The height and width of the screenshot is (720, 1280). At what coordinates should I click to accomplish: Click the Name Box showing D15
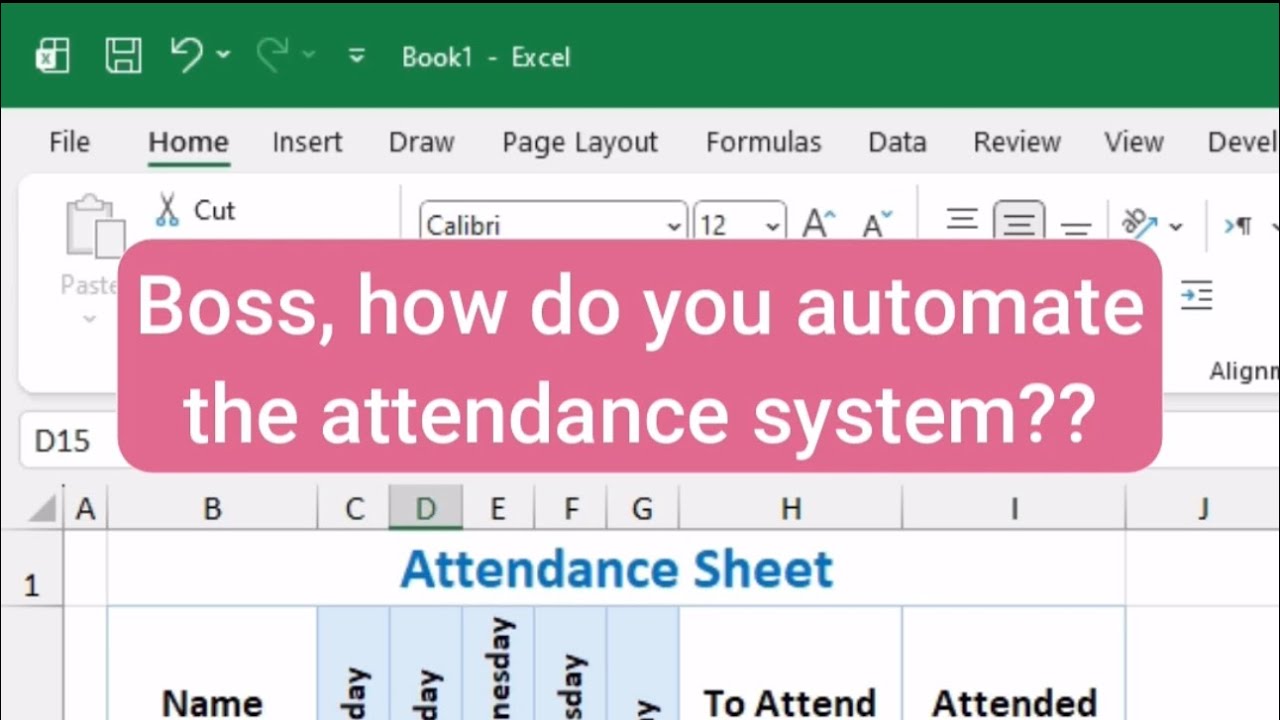point(68,441)
